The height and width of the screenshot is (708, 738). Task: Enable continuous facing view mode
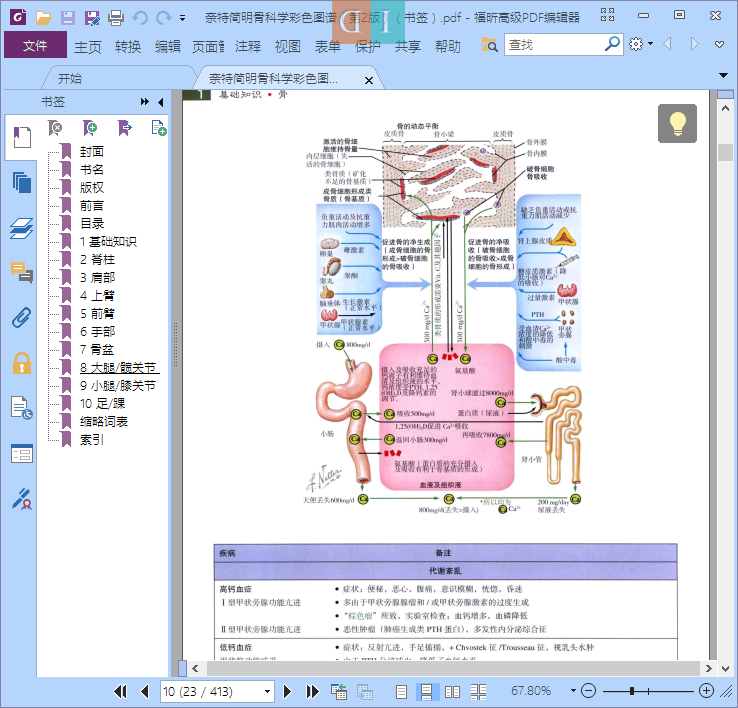click(x=478, y=691)
